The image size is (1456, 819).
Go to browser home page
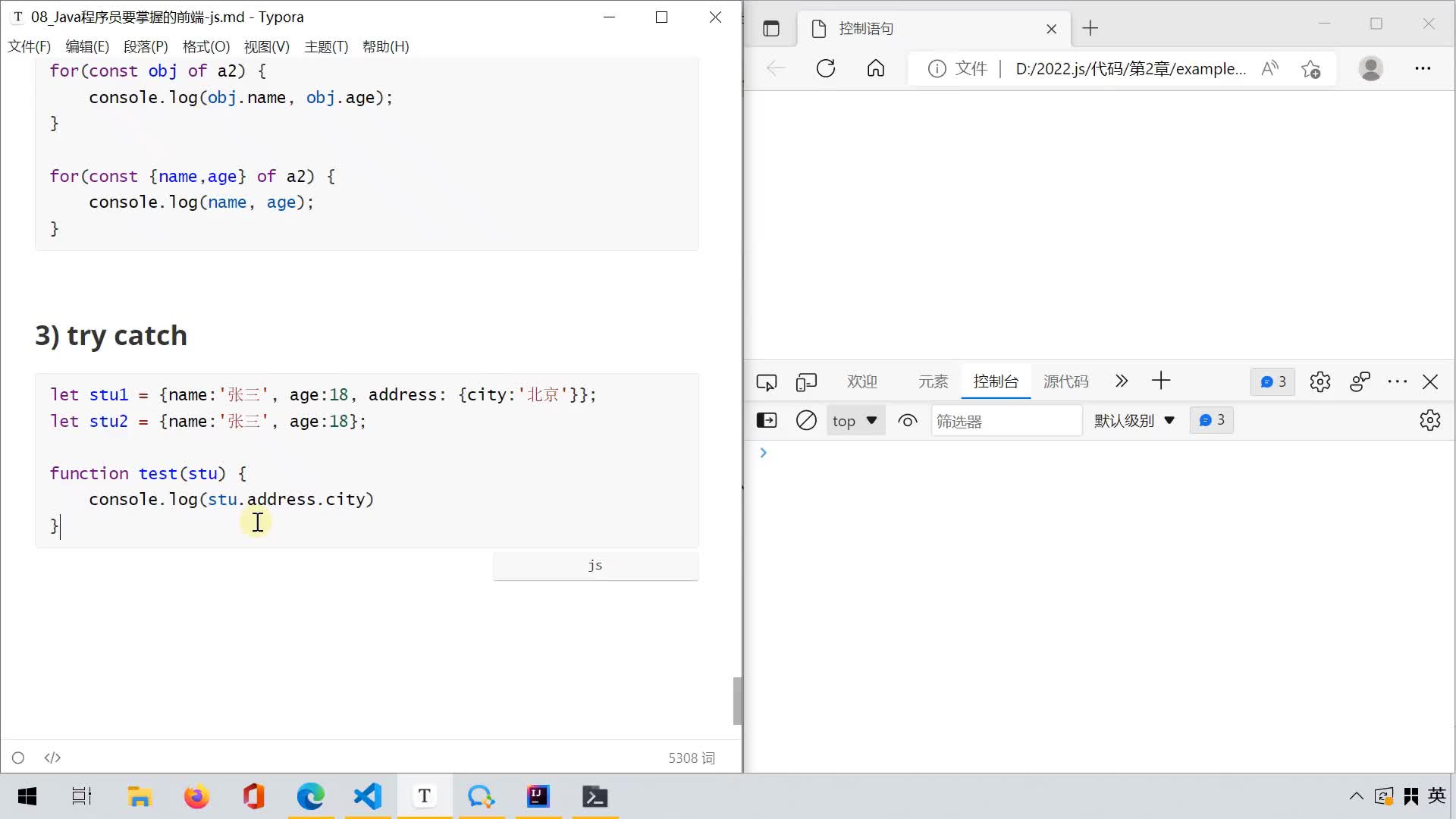click(876, 69)
